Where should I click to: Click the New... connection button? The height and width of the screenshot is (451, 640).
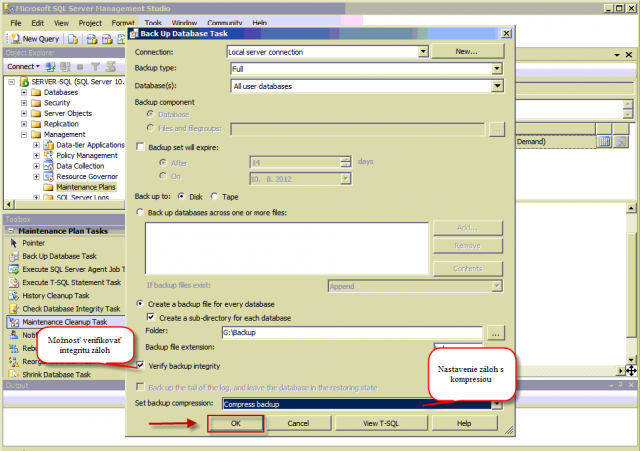pos(467,51)
